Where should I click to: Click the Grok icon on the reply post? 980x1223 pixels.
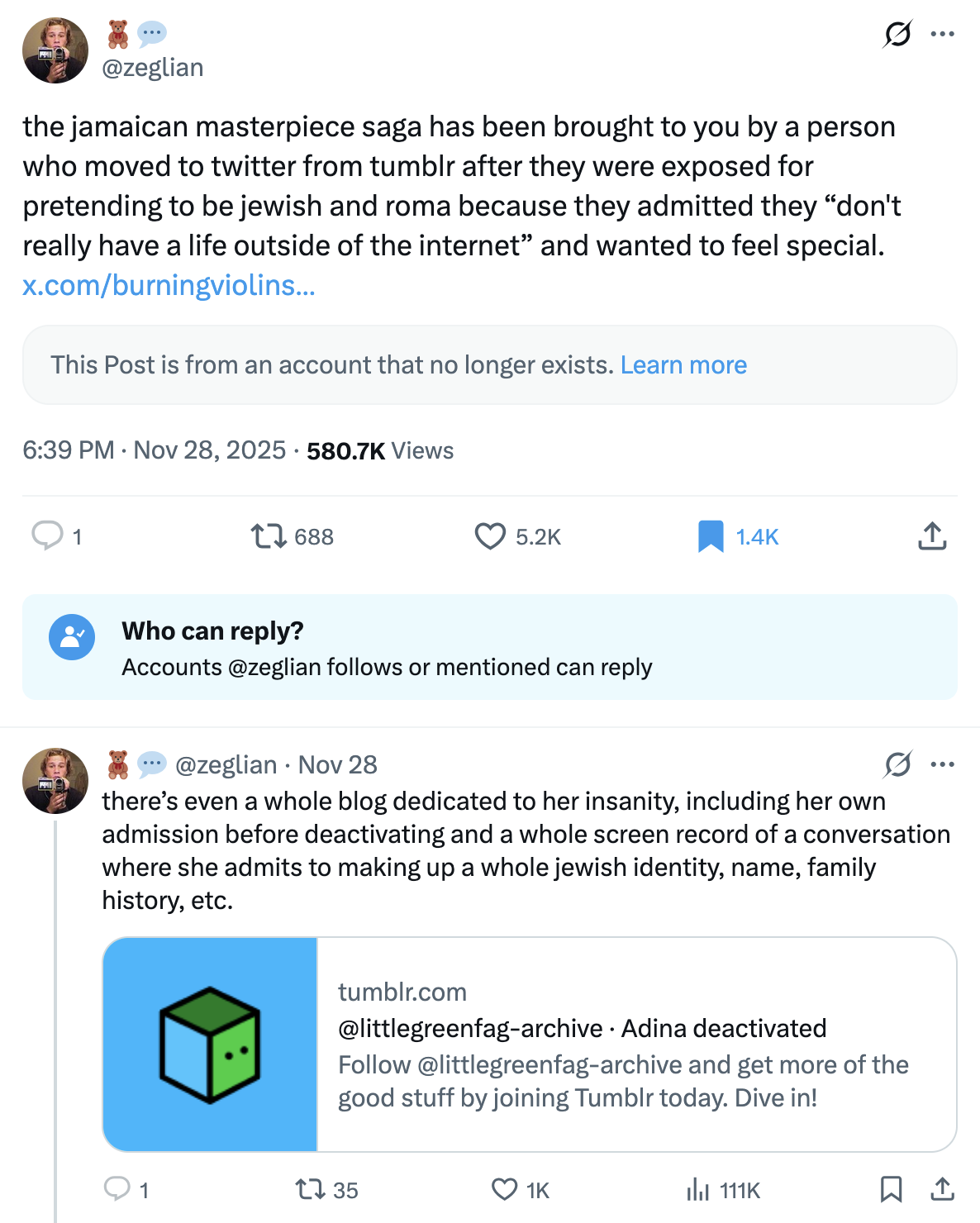point(897,764)
